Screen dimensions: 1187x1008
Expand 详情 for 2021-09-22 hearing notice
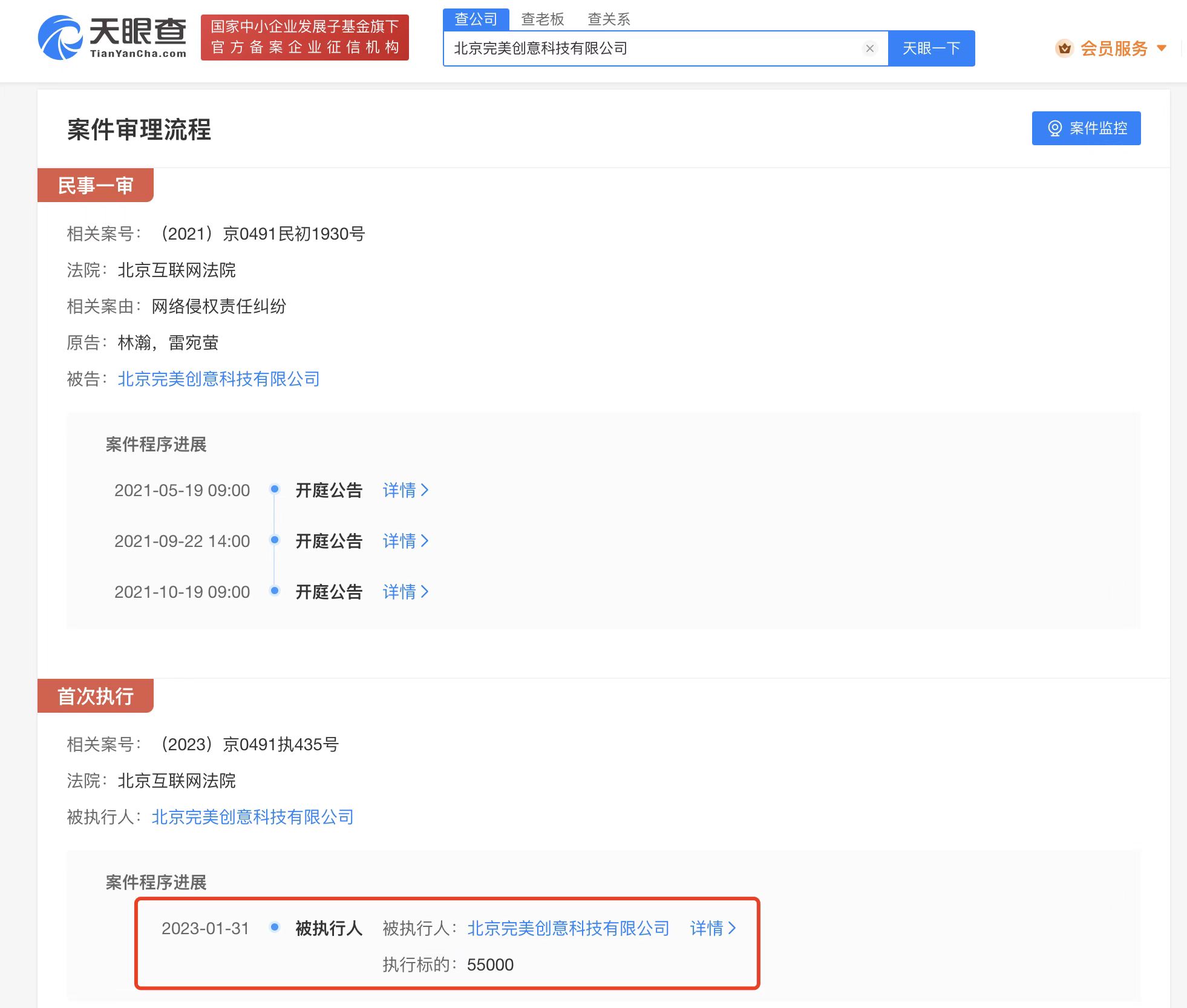(405, 541)
